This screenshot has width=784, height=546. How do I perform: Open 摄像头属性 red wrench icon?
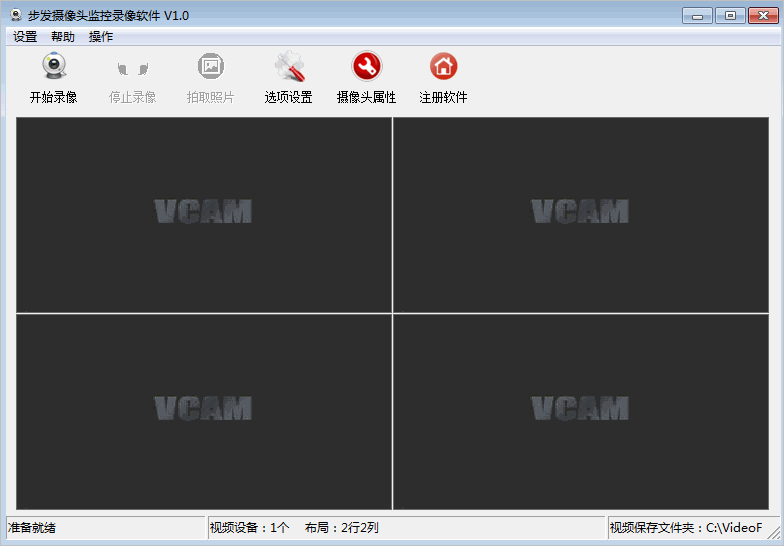point(366,66)
